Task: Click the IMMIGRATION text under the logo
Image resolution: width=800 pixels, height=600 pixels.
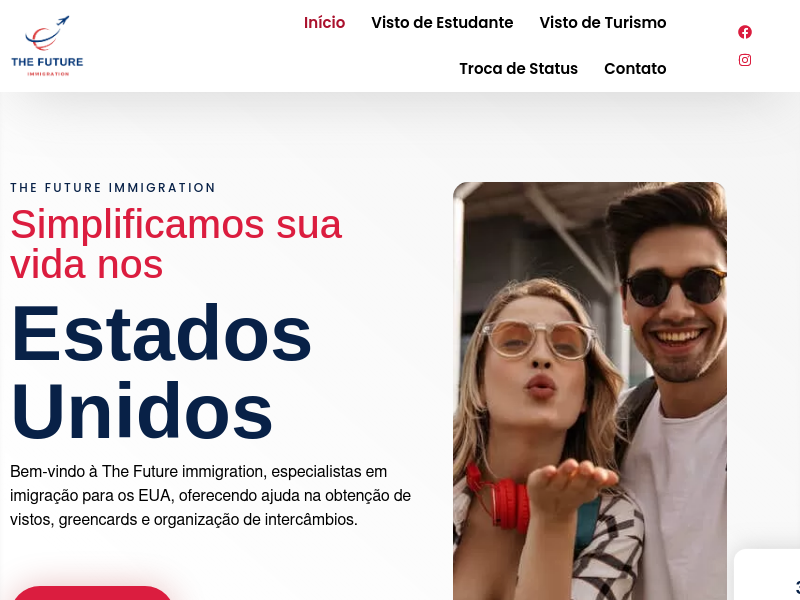Action: 48,74
